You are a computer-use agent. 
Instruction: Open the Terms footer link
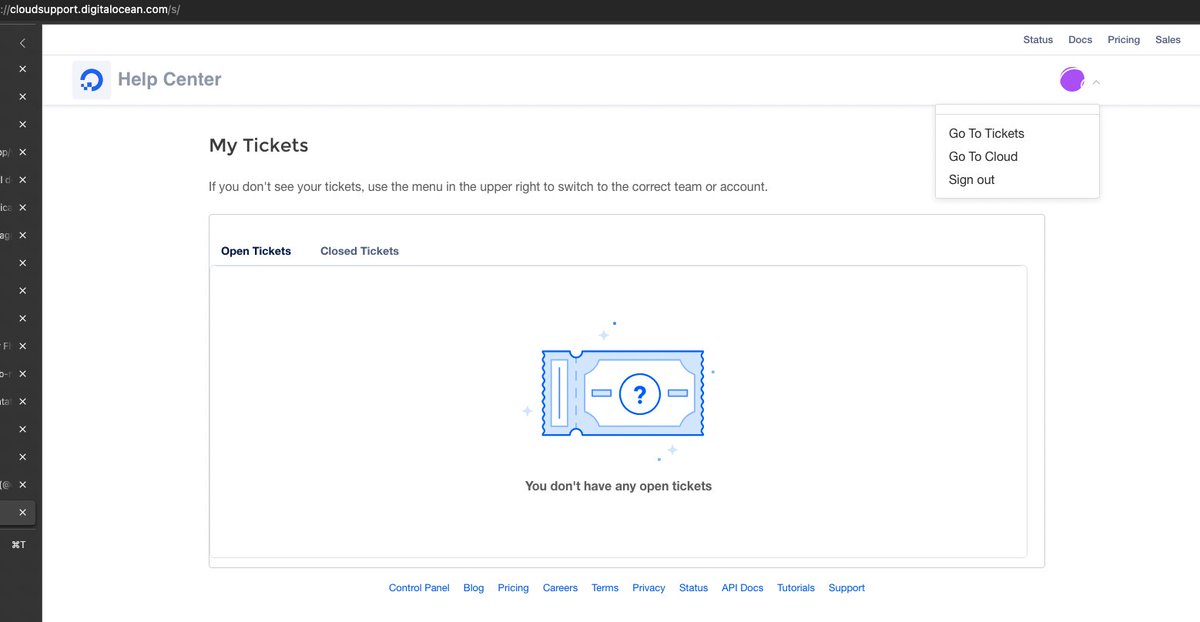(x=605, y=588)
